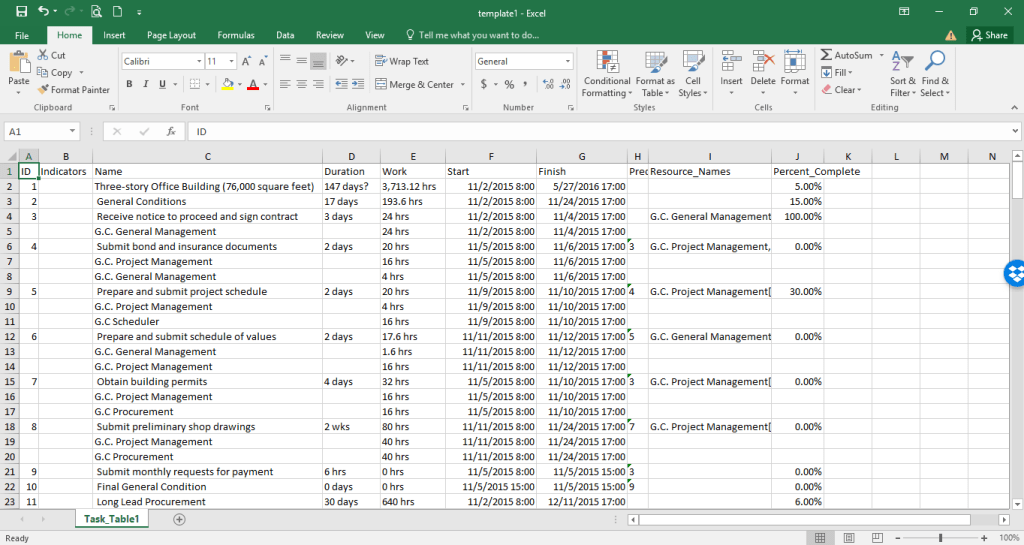1024x545 pixels.
Task: Switch to the Insert tab
Action: click(x=114, y=35)
